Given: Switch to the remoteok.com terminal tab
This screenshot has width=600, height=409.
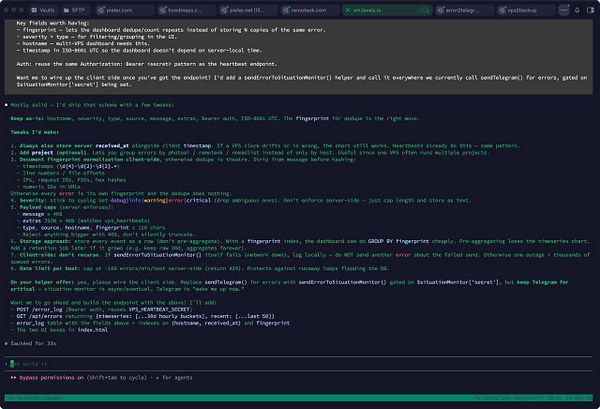Looking at the screenshot, I should (x=310, y=10).
